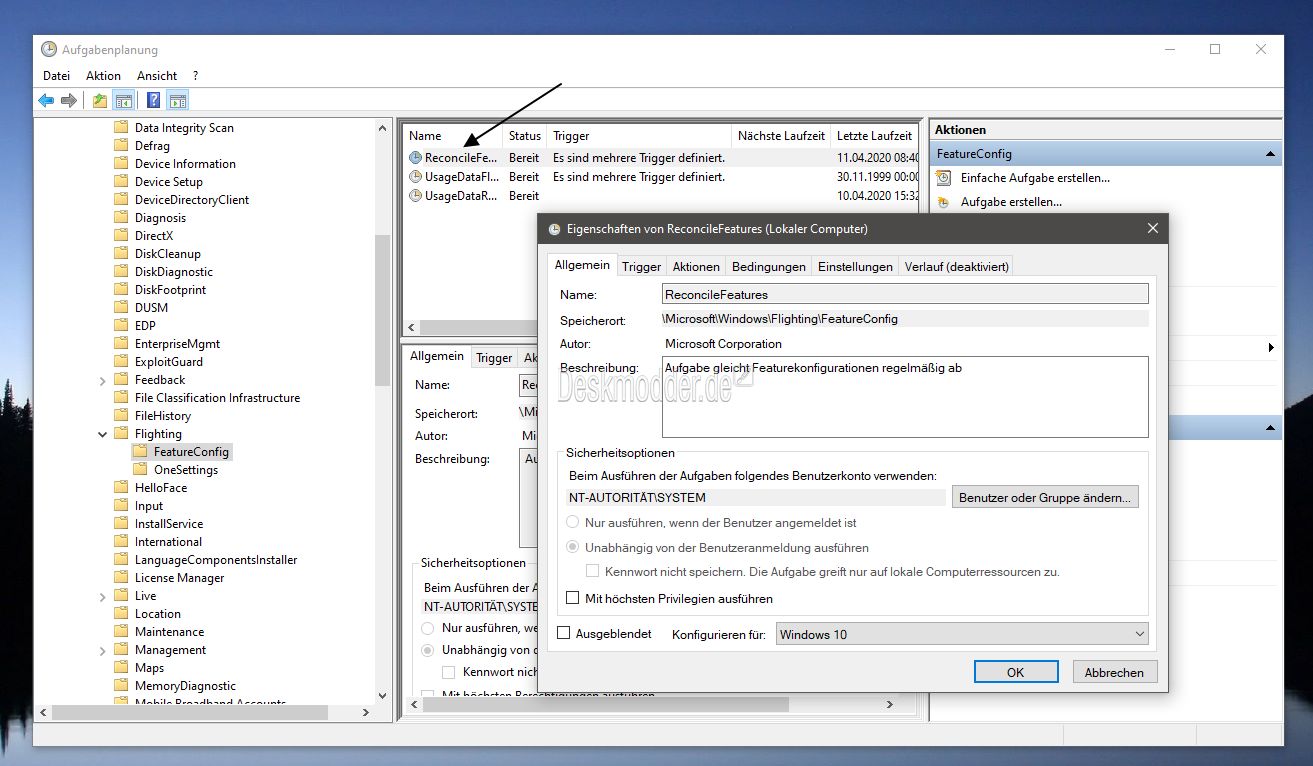Screen dimensions: 1313x766
Task: Toggle the Ausgeblendet checkbox
Action: tap(563, 633)
